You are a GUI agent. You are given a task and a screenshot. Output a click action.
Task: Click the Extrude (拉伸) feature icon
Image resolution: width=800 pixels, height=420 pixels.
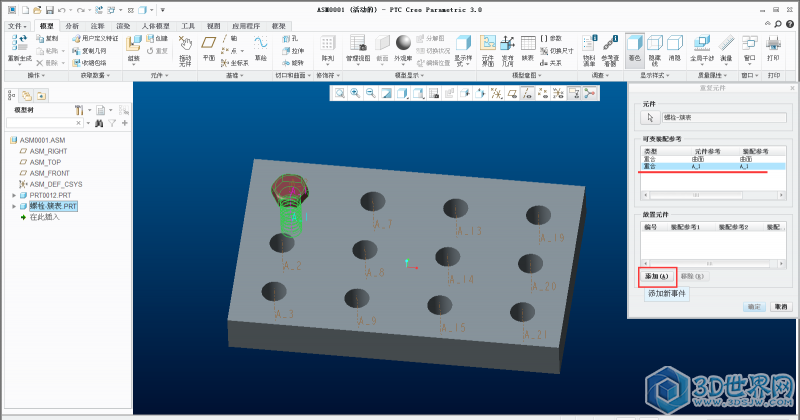click(x=293, y=51)
